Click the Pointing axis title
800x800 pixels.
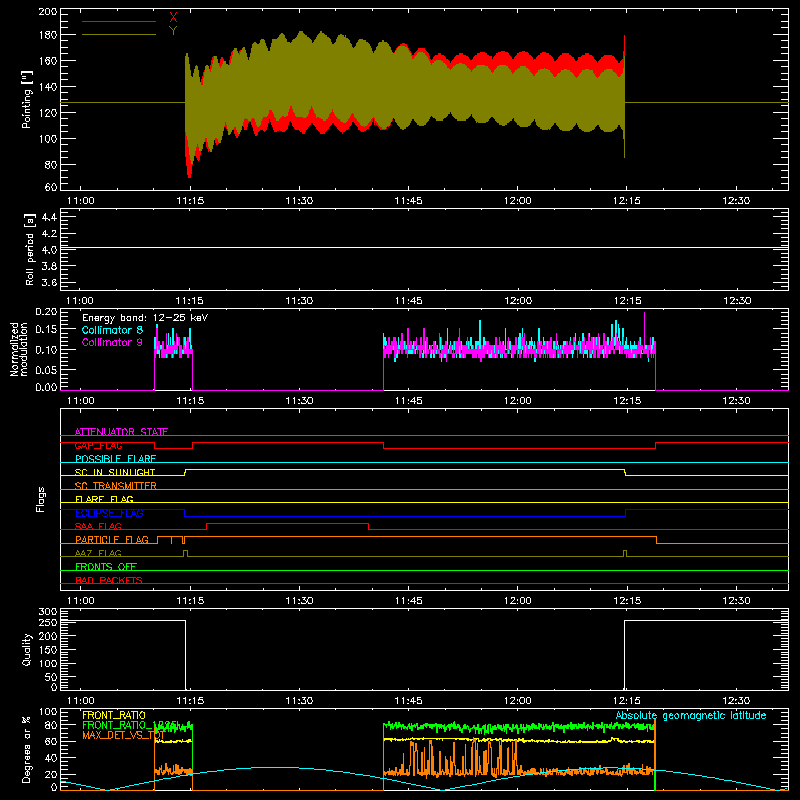pos(27,99)
